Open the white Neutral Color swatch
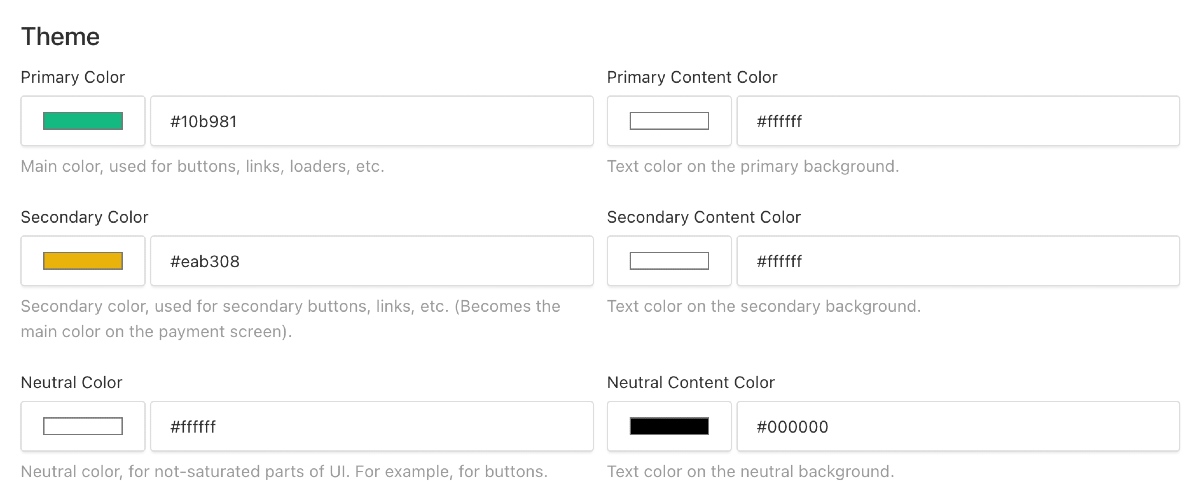Image resolution: width=1202 pixels, height=500 pixels. coord(83,426)
